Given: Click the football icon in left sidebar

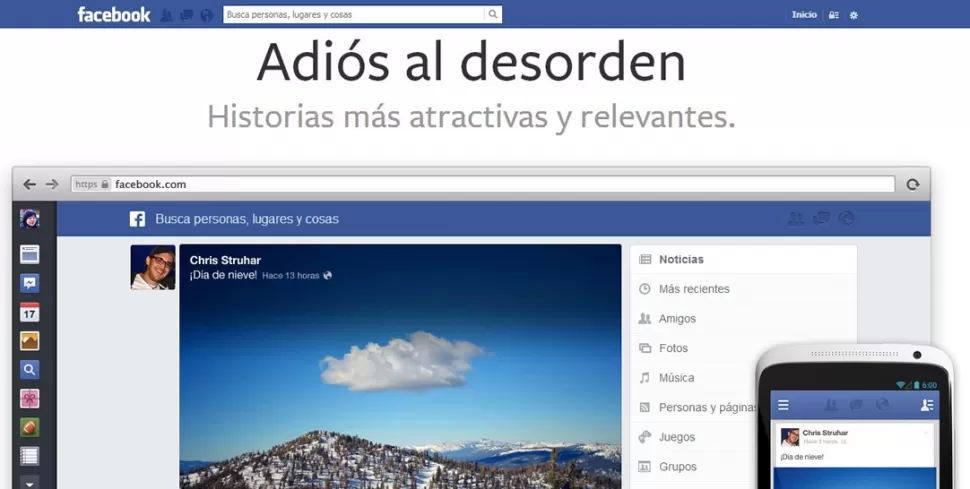Looking at the screenshot, I should coord(30,427).
